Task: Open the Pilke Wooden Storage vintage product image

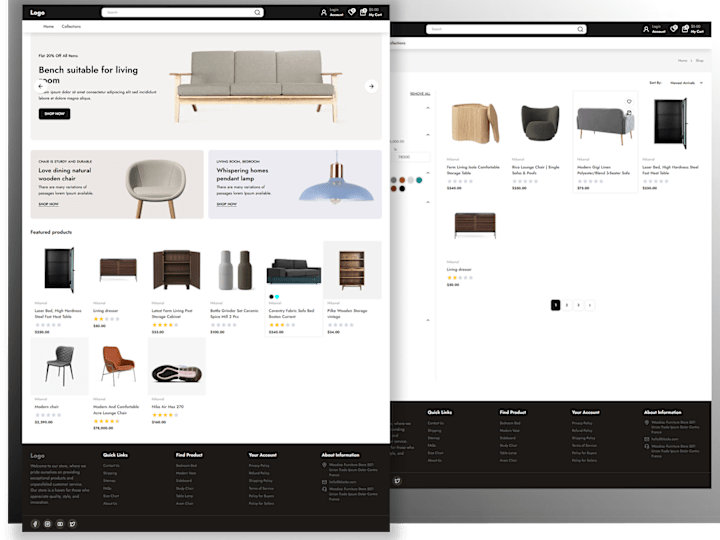Action: 352,270
